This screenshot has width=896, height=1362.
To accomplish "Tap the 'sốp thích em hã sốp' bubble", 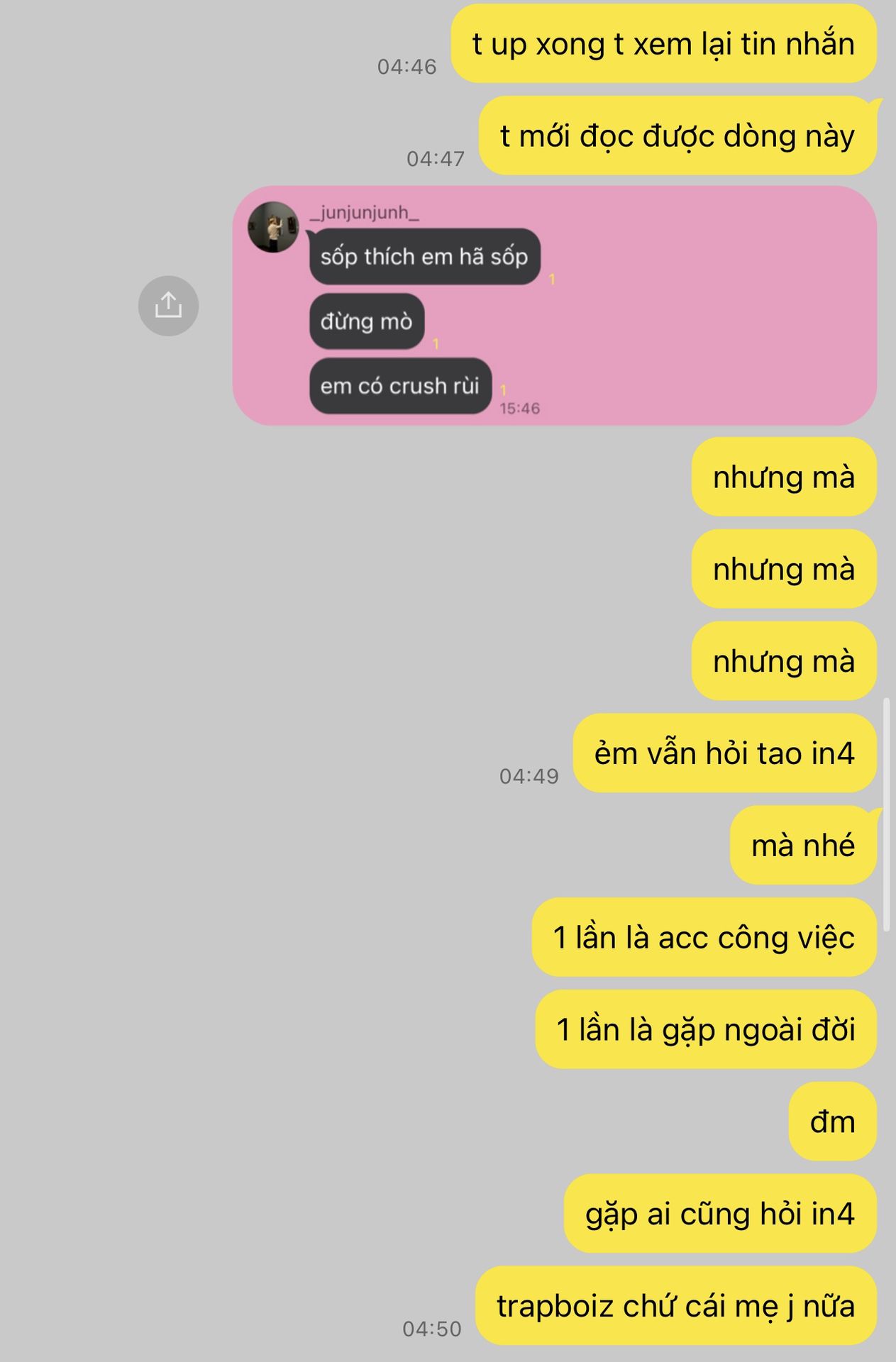I will pyautogui.click(x=425, y=256).
